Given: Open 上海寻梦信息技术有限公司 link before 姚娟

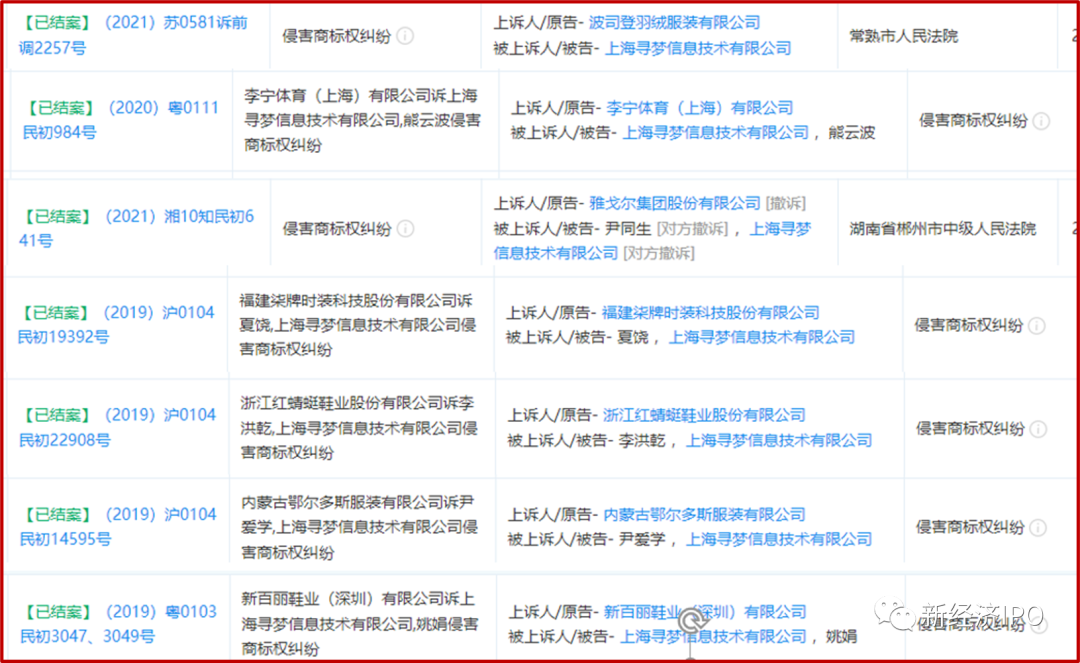Looking at the screenshot, I should tap(713, 637).
